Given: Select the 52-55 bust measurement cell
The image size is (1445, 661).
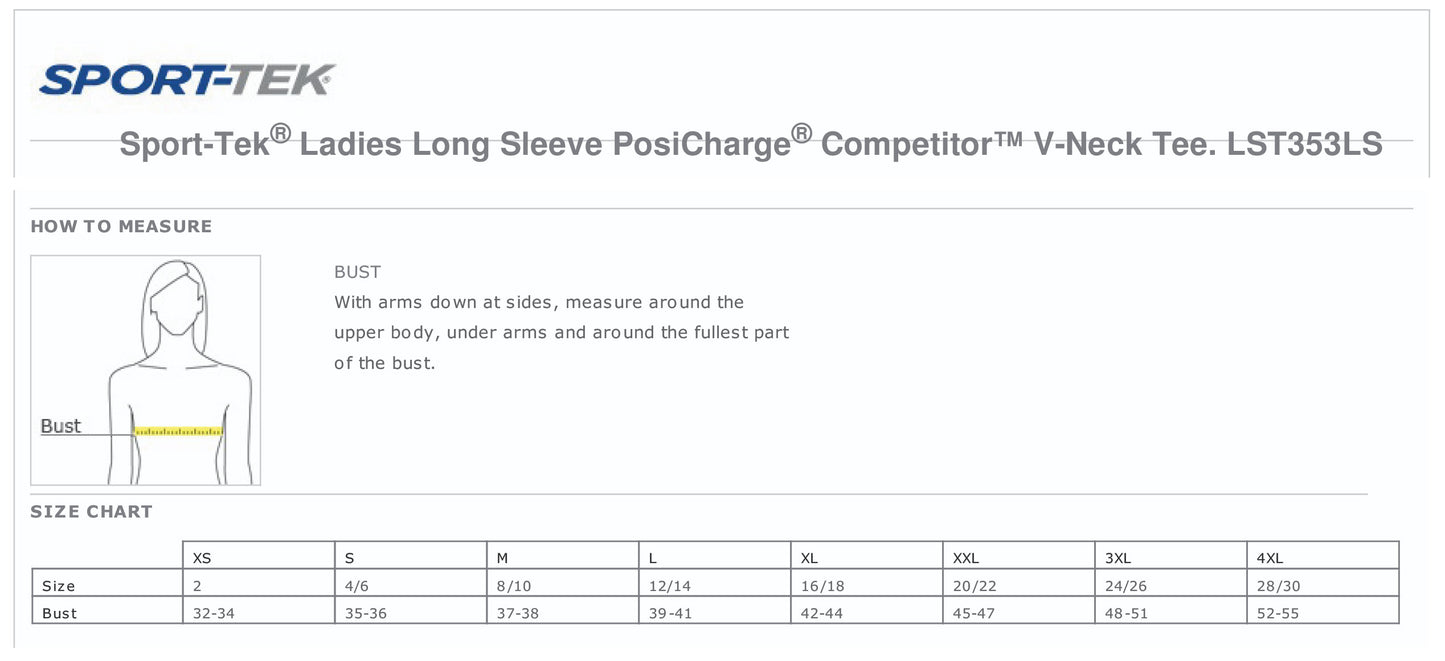Looking at the screenshot, I should 1278,613.
